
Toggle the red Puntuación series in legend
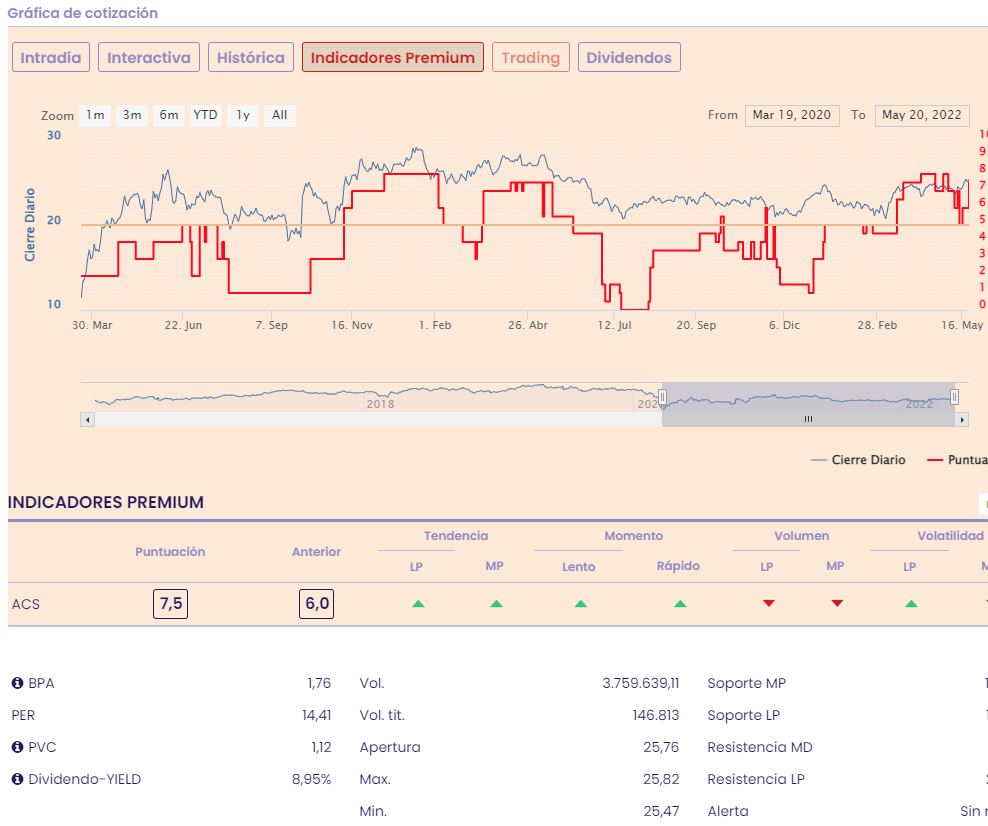[957, 460]
